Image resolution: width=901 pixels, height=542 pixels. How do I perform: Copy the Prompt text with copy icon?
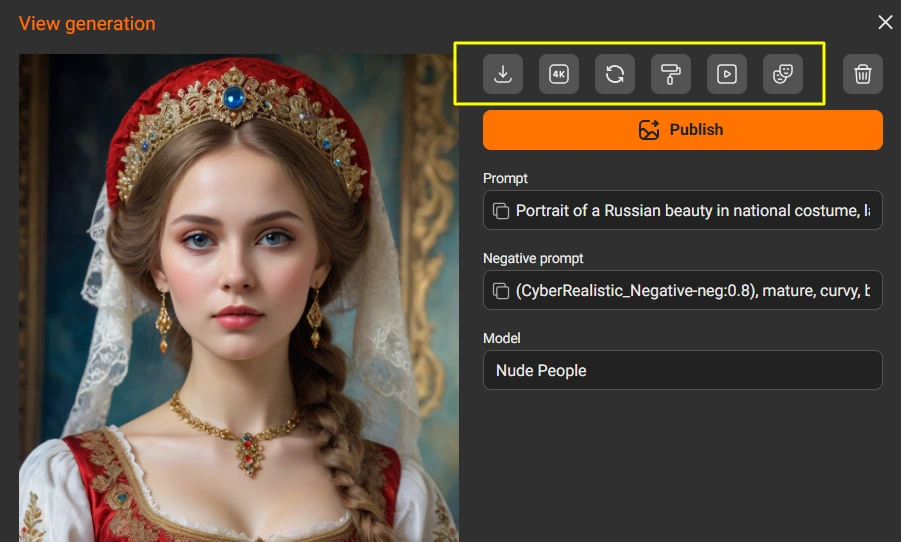[500, 211]
